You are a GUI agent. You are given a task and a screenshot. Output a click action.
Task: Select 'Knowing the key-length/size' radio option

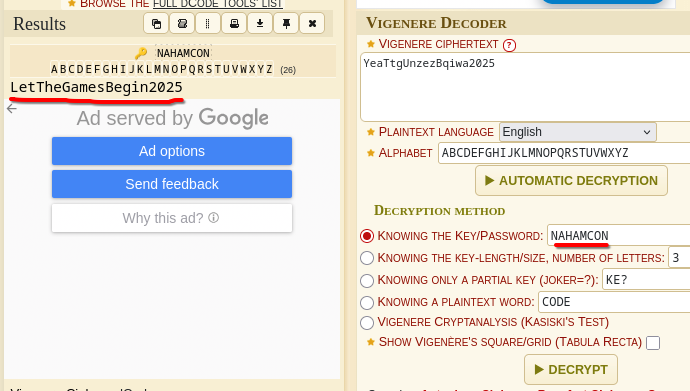(x=367, y=258)
